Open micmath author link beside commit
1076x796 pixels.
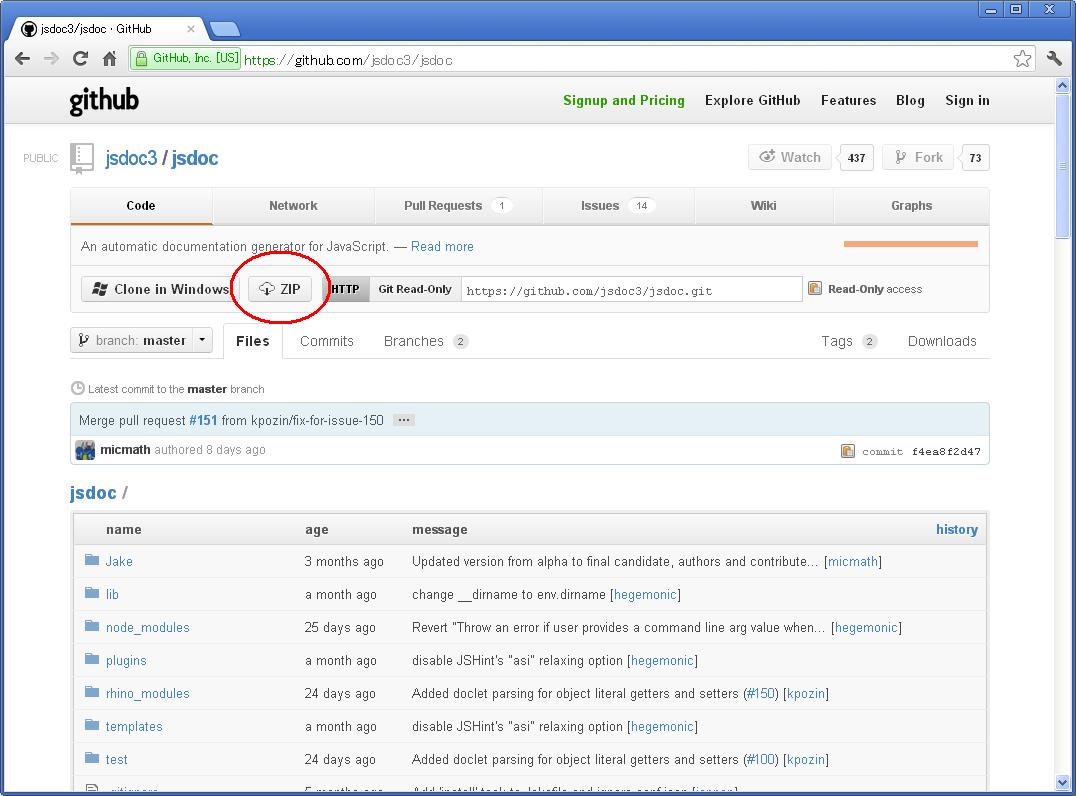tap(125, 449)
